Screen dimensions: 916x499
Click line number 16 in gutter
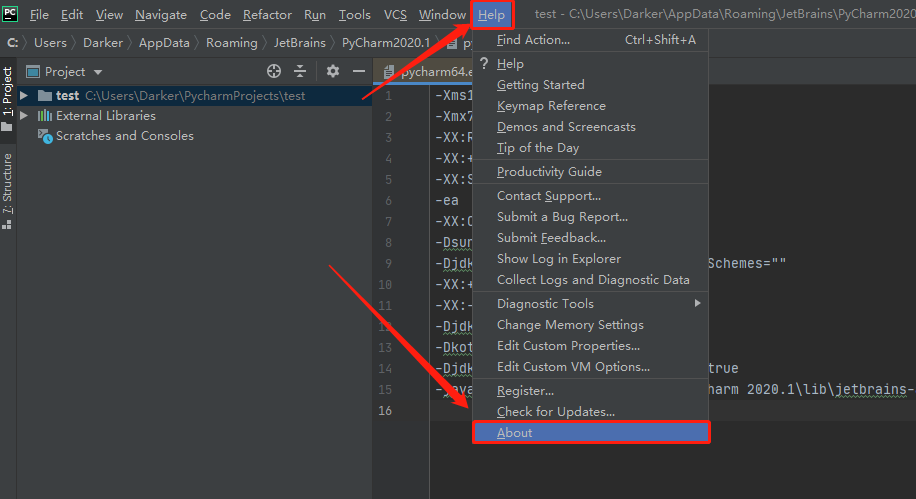pos(385,411)
